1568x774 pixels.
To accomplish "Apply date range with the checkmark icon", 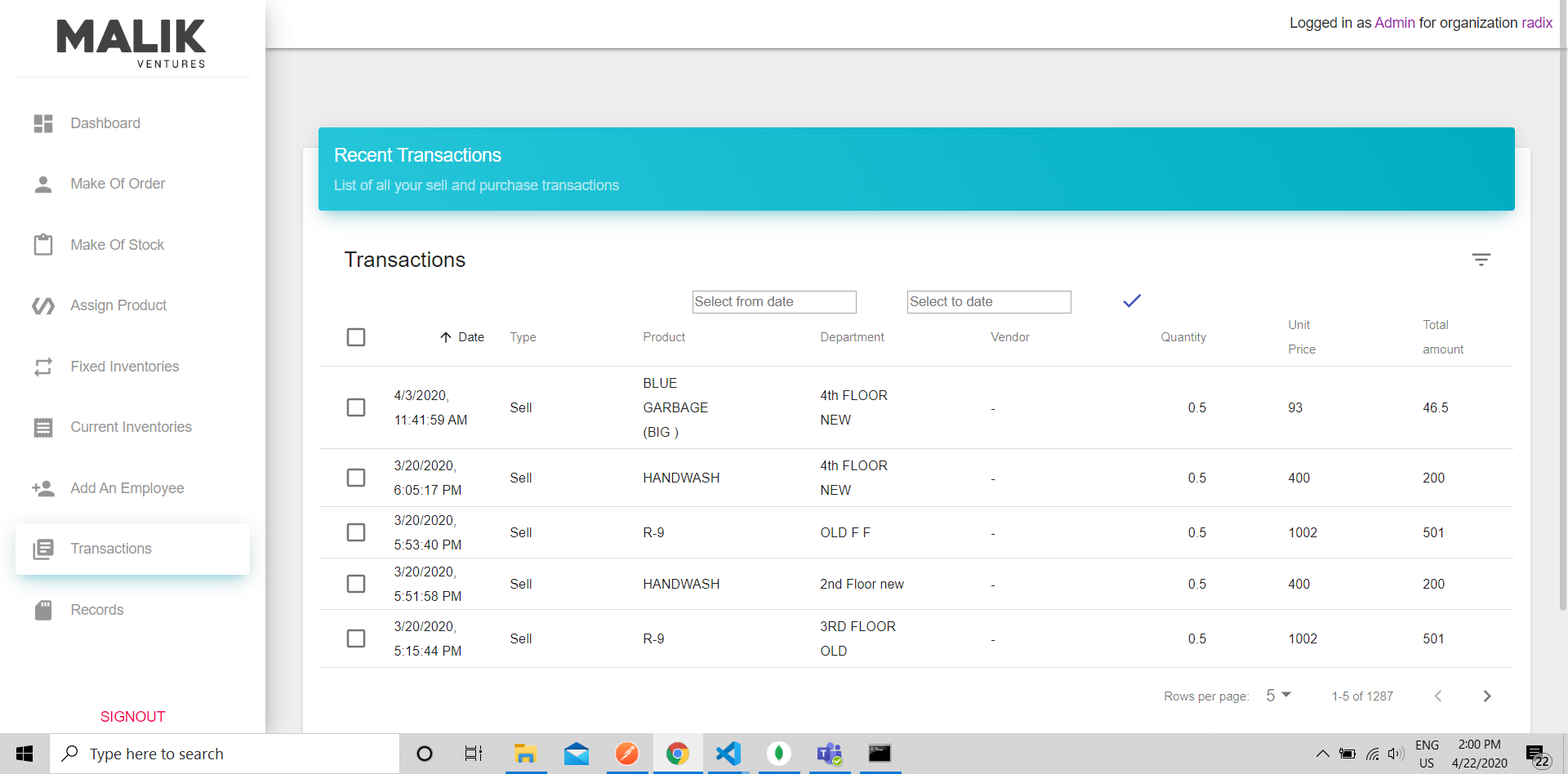I will [1132, 301].
